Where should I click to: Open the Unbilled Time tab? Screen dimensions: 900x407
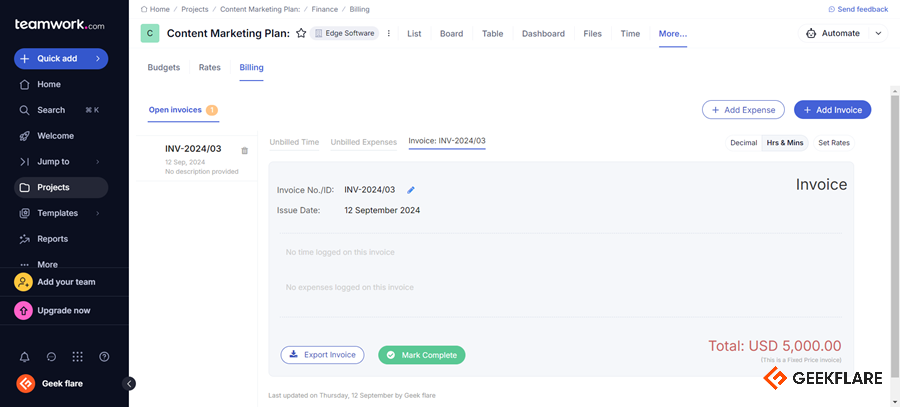[x=294, y=142]
